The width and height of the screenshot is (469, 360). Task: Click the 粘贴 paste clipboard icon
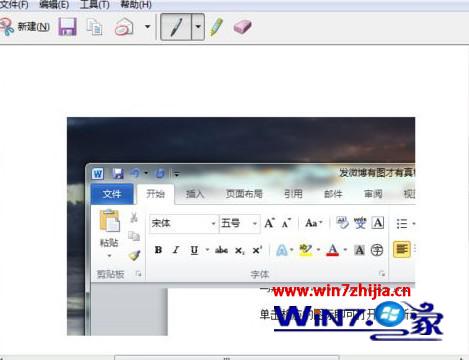109,221
